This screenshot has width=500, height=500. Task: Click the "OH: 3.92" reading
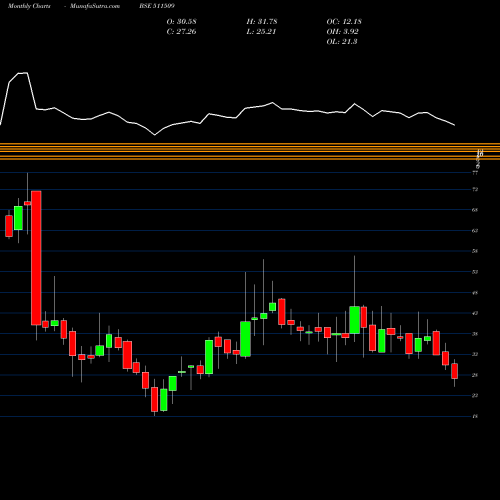coord(342,32)
